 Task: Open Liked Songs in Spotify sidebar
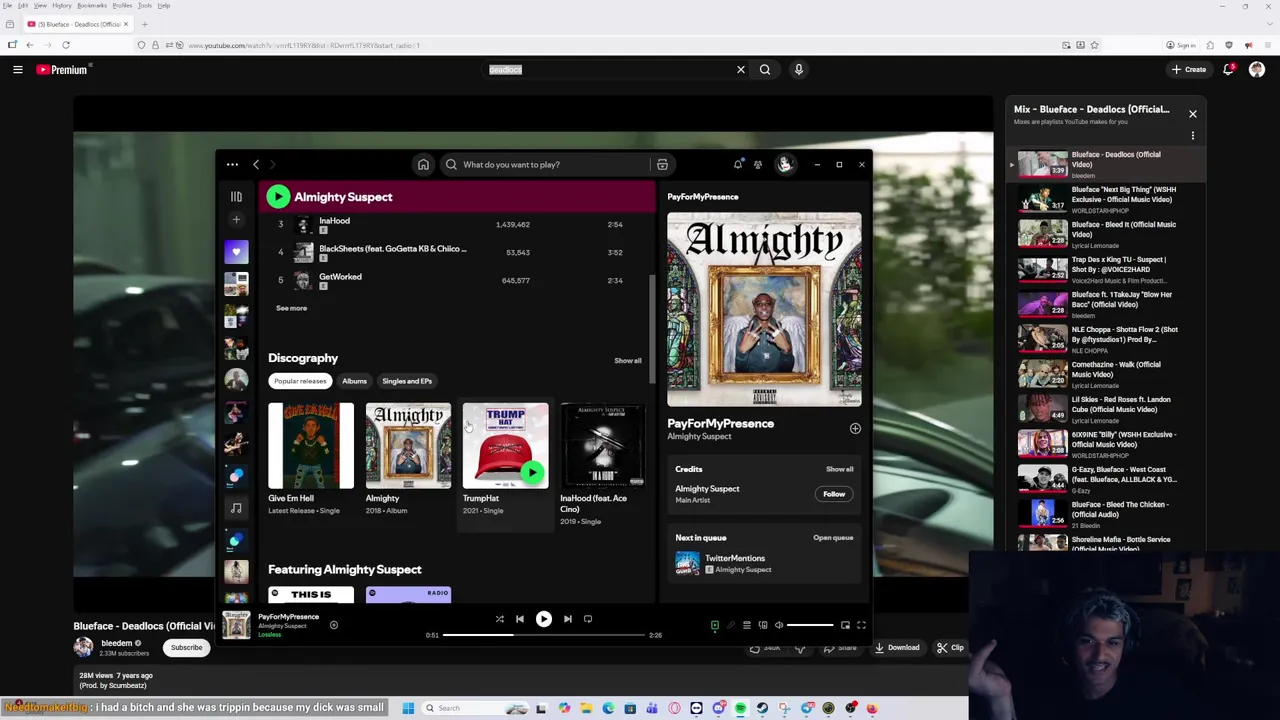pos(236,252)
